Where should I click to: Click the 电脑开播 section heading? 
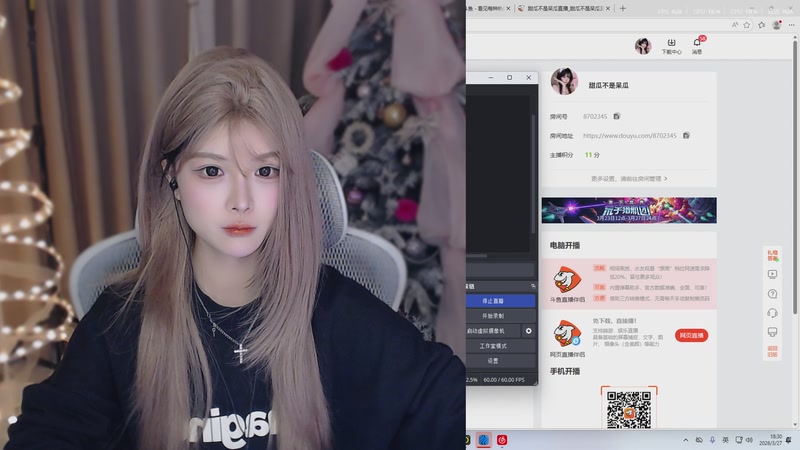coord(565,245)
